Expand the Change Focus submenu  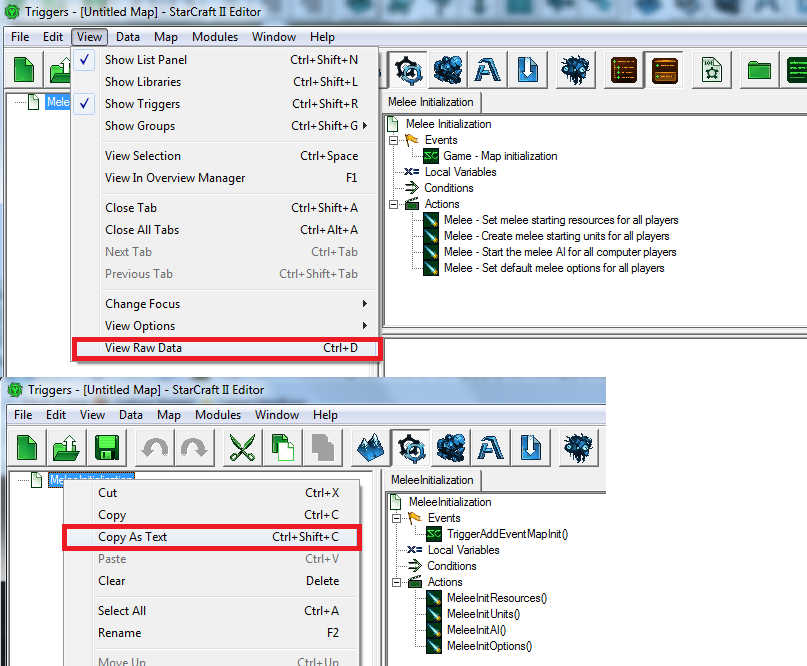point(225,304)
